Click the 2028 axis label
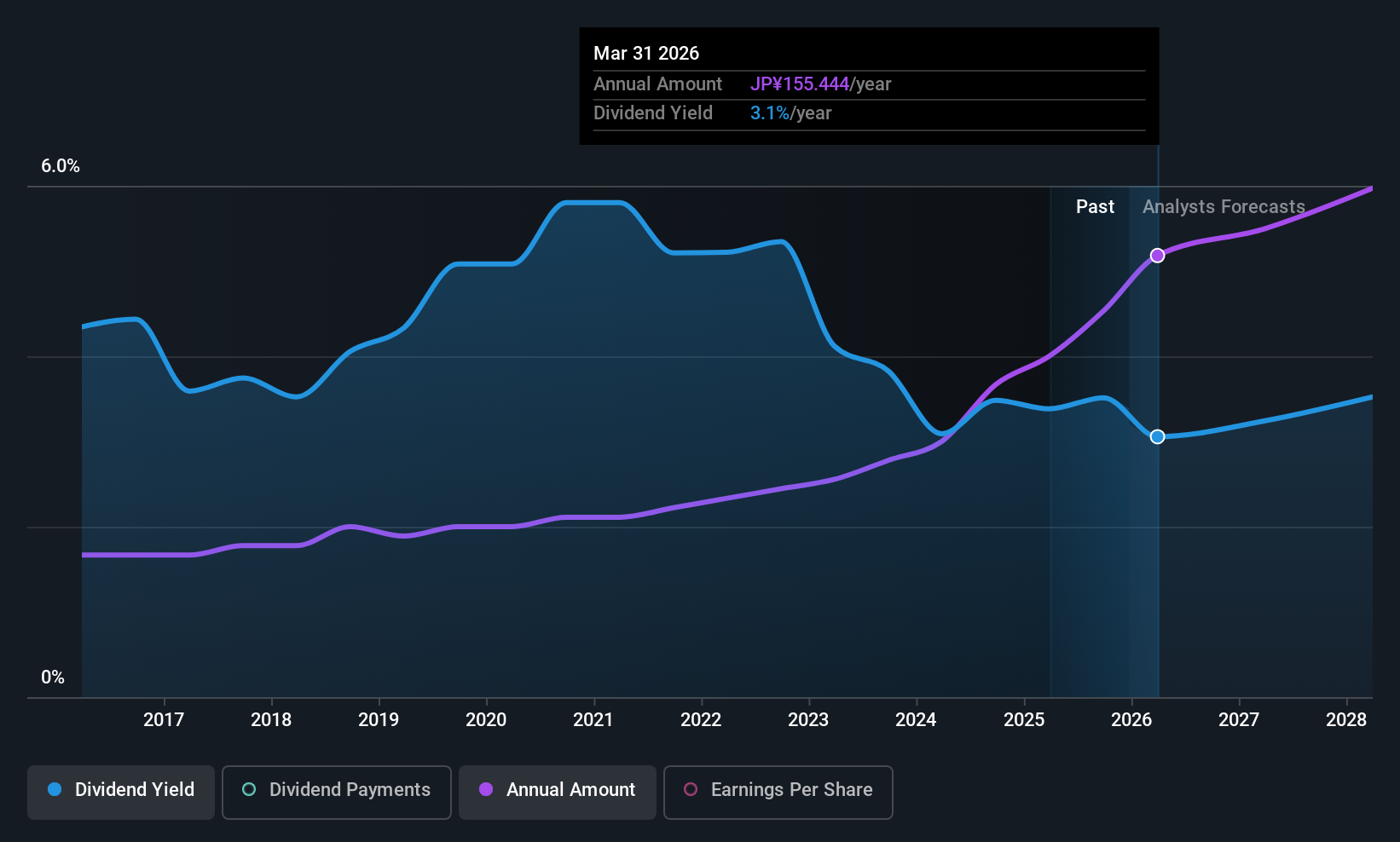This screenshot has height=842, width=1400. [1346, 720]
